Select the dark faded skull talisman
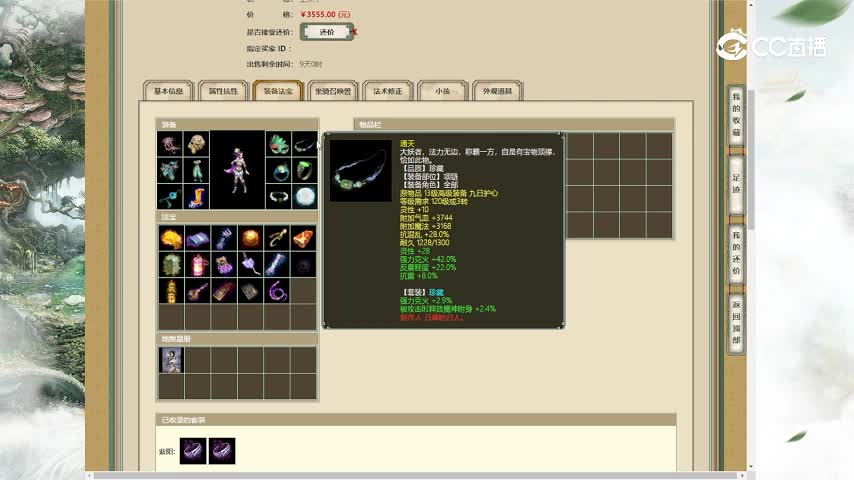854x480 pixels. [x=303, y=265]
